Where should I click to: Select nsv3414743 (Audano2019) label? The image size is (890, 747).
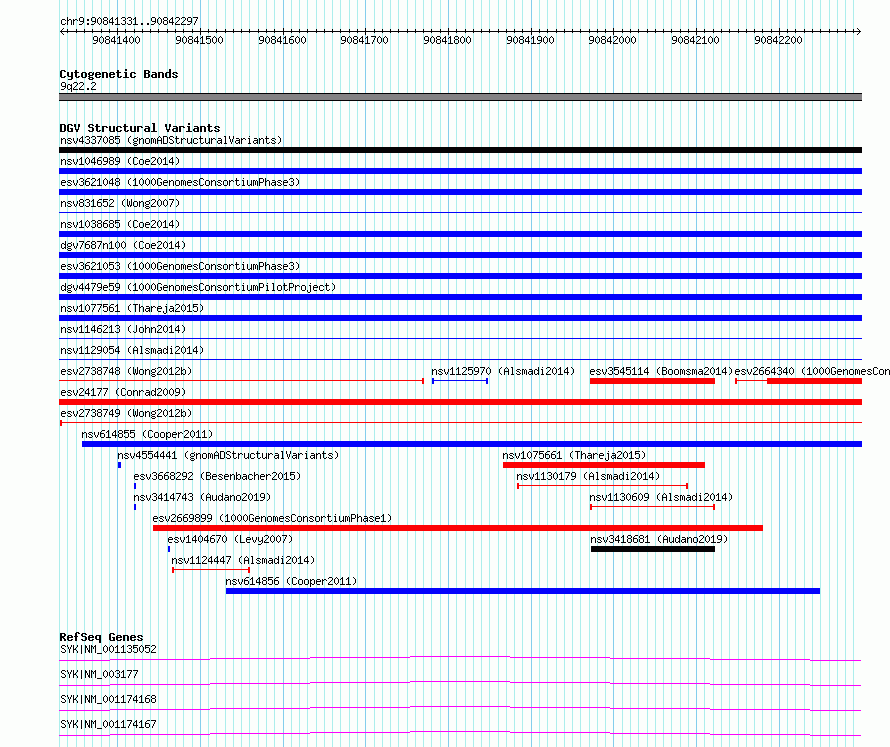[202, 497]
